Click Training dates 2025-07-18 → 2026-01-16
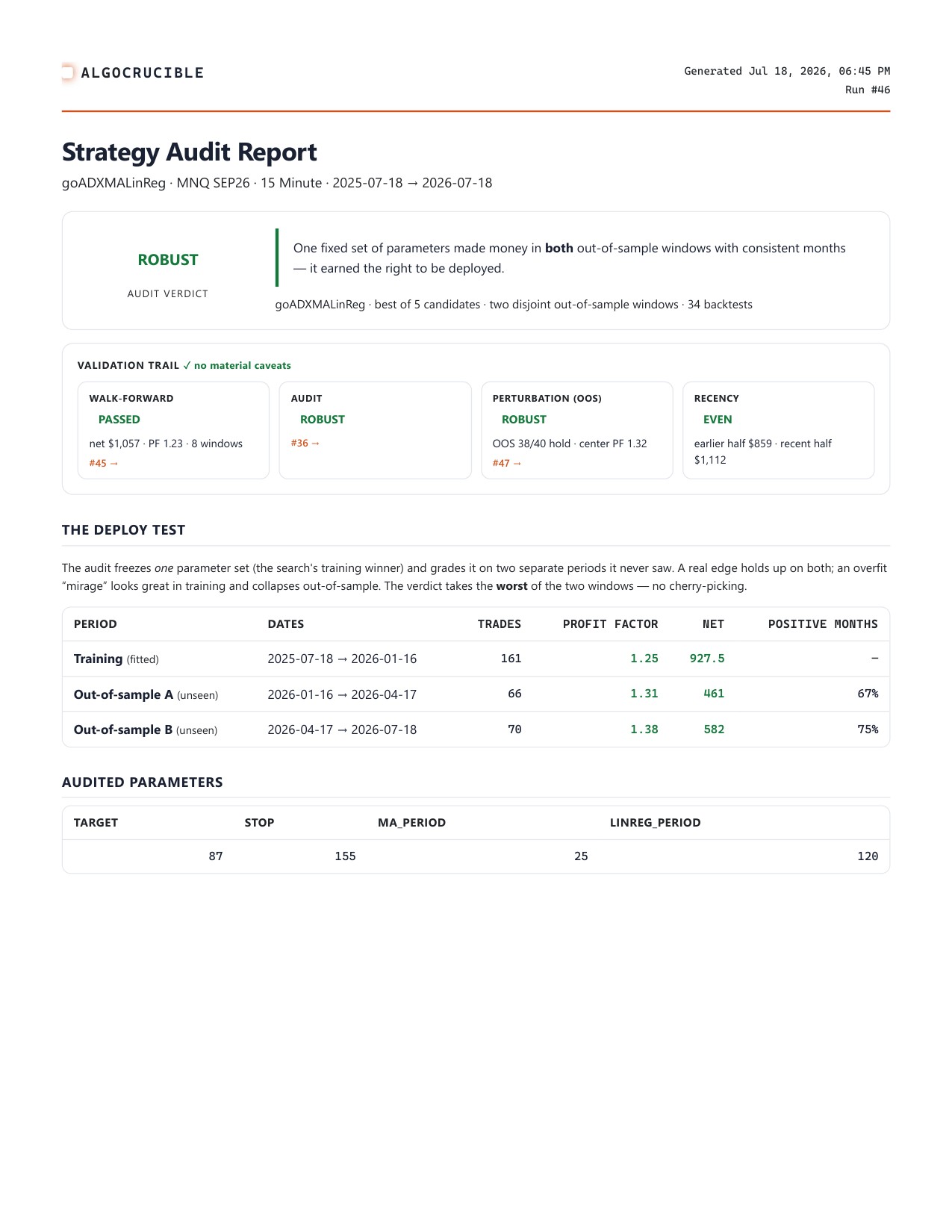The image size is (952, 1232). [x=342, y=659]
